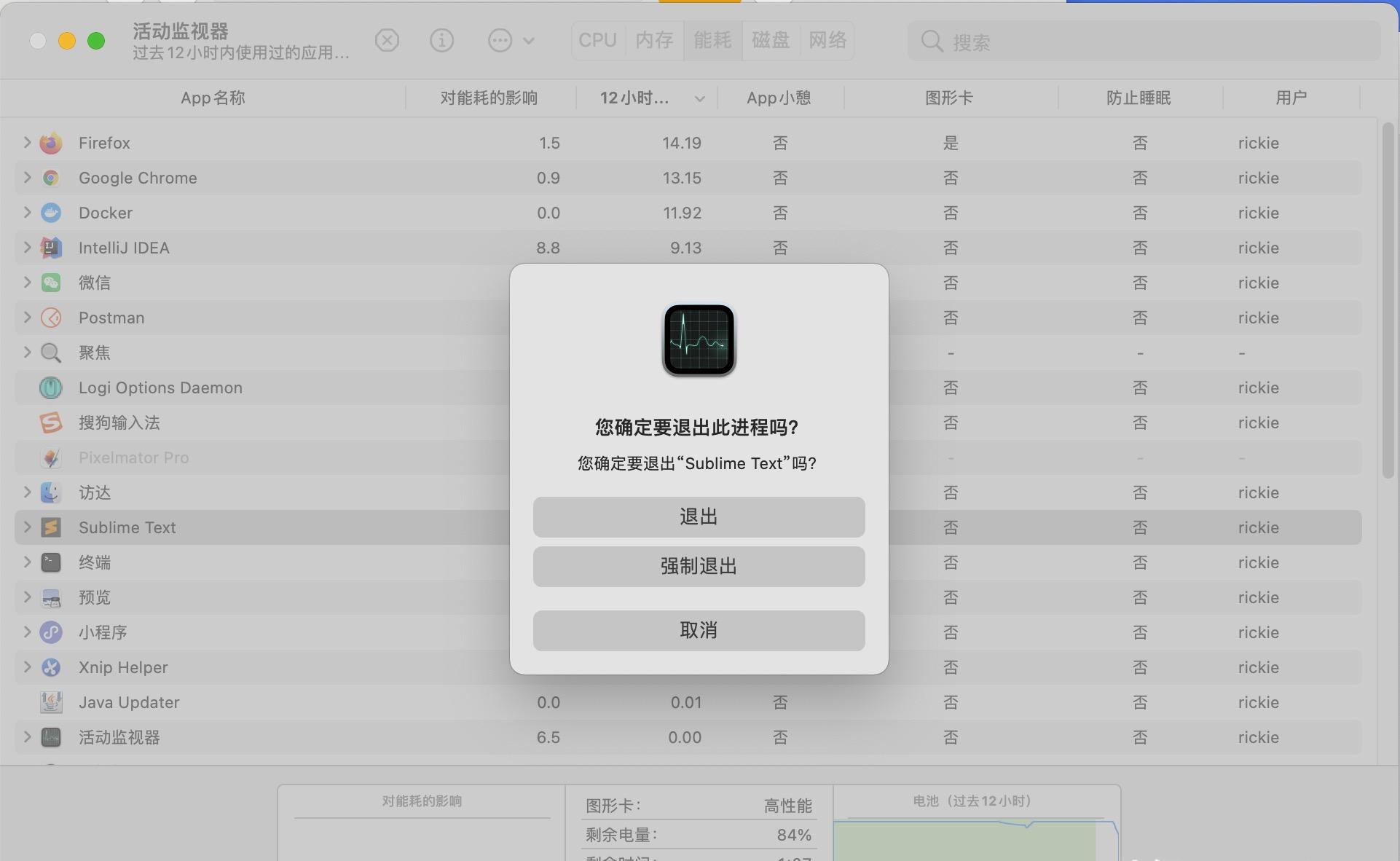Click the 对能耗的影响 column header
The height and width of the screenshot is (861, 1400).
click(x=489, y=98)
